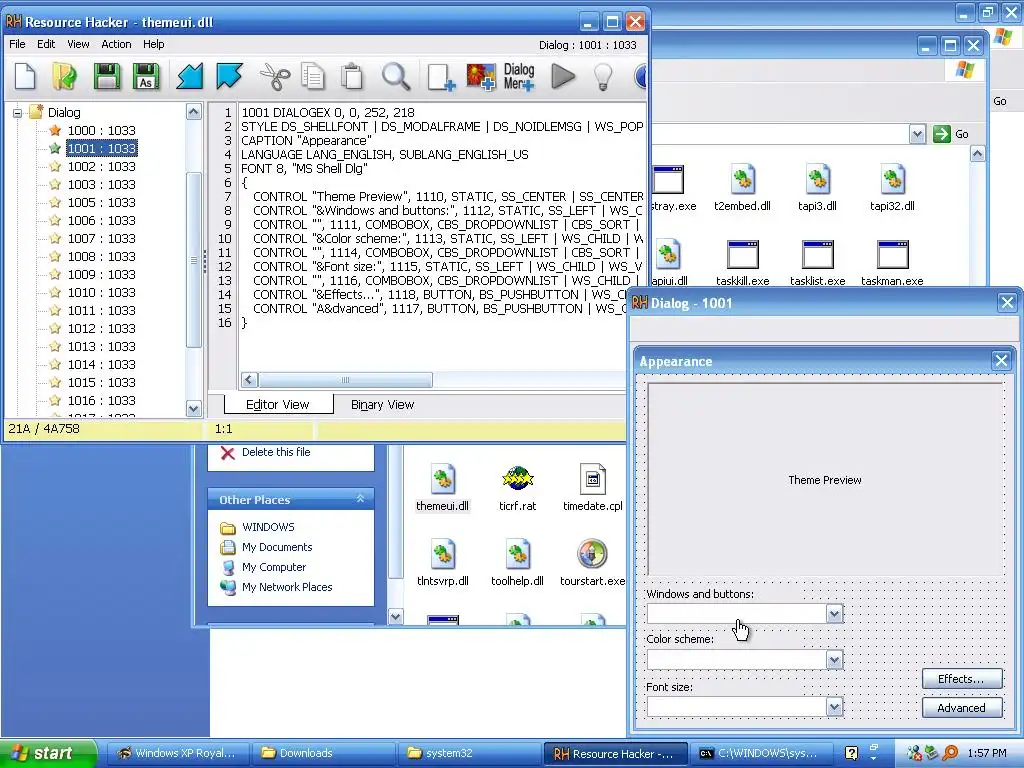
Task: Click the light bulb toolbar icon
Action: coord(603,76)
